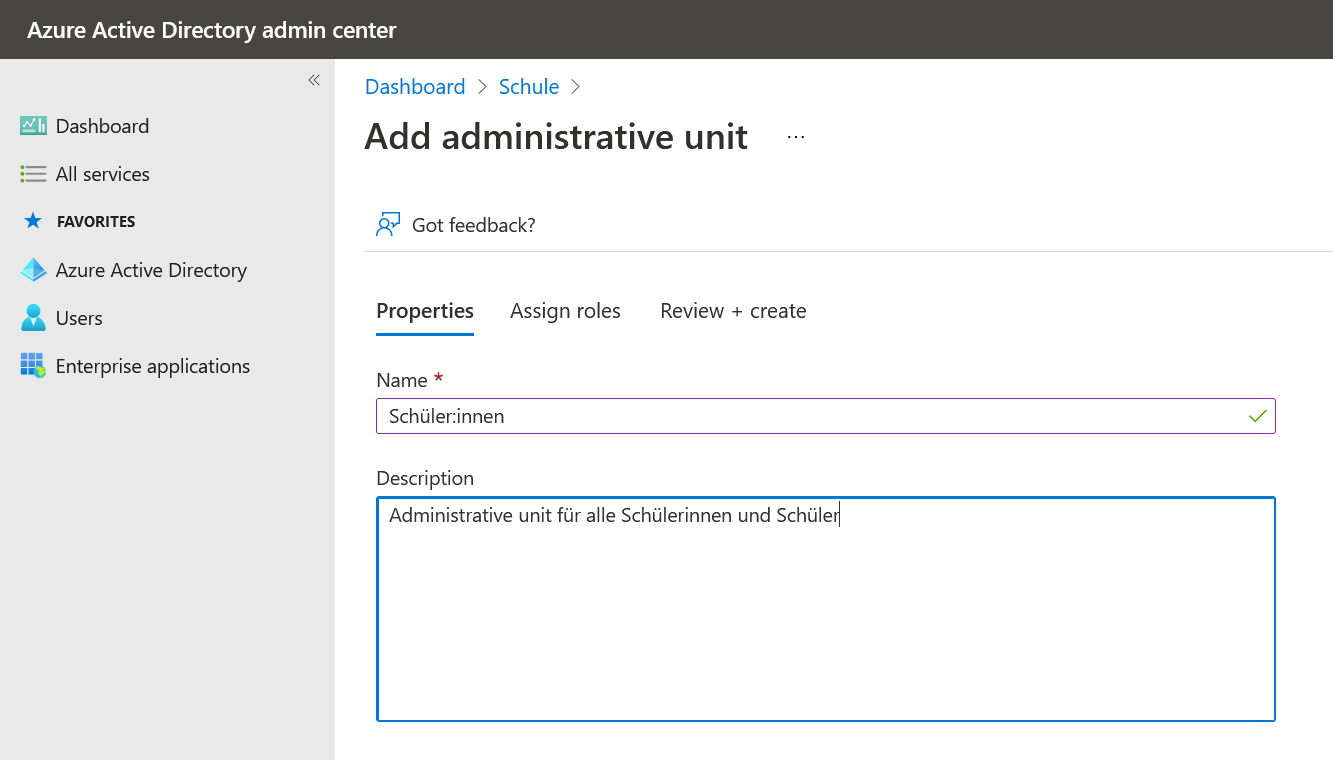Navigate to Schule in the breadcrumb
Image resolution: width=1333 pixels, height=760 pixels.
(529, 87)
